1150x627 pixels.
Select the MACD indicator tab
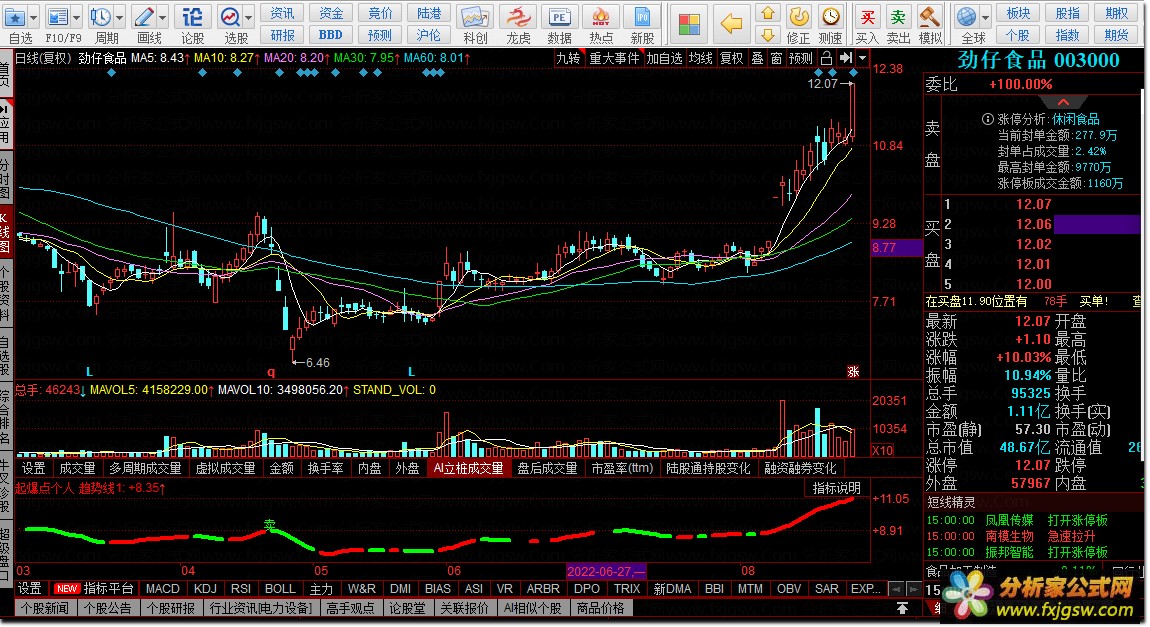point(162,589)
